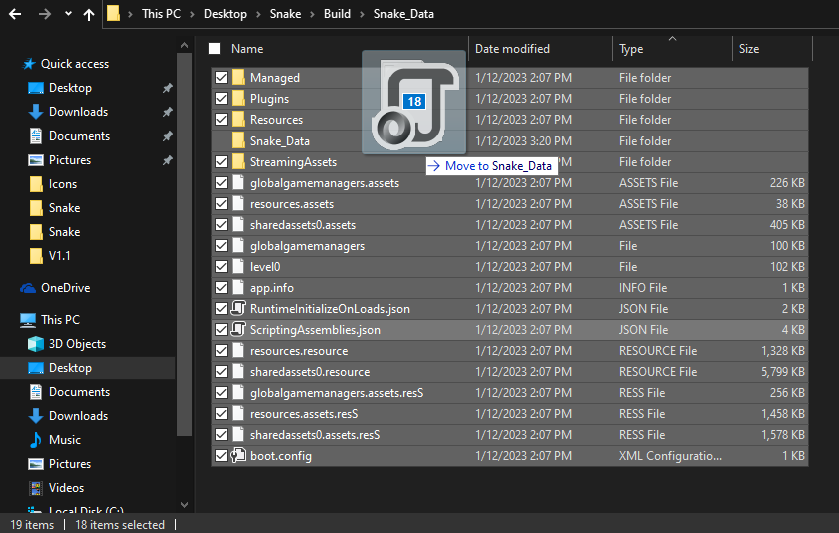Select the sharedassets0.assets file name

click(x=303, y=225)
